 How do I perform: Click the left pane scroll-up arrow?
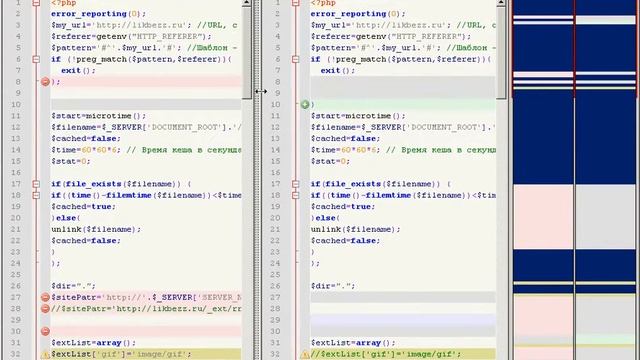(x=247, y=3)
